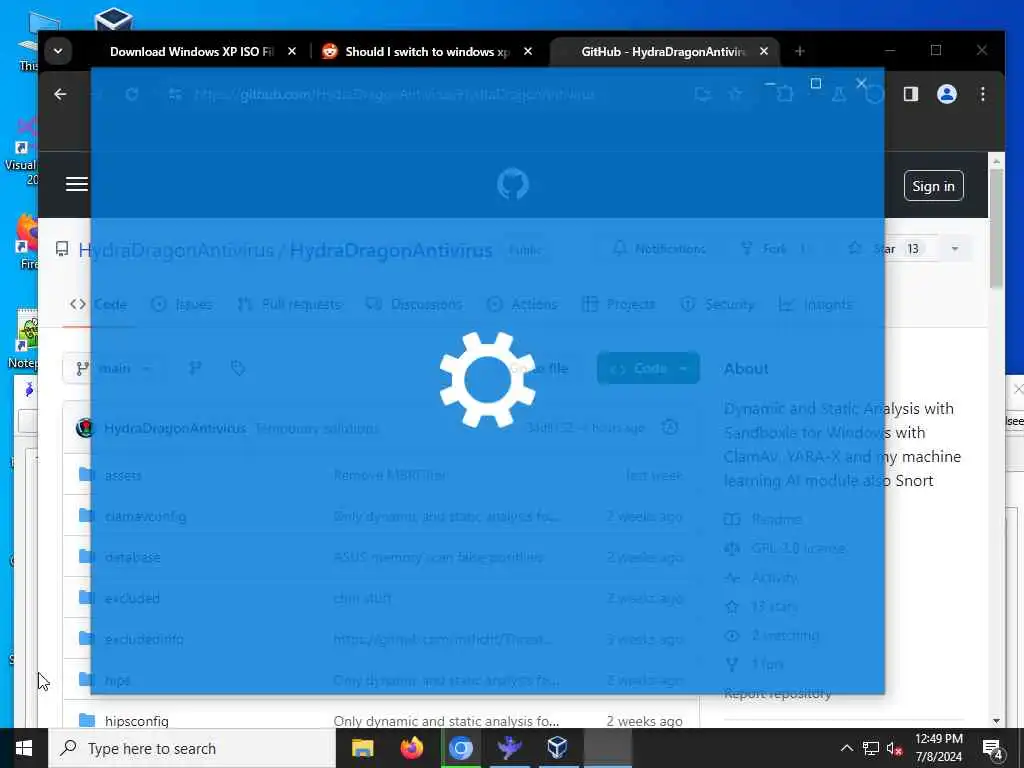1024x768 pixels.
Task: Click the star count 13
Action: coord(913,249)
